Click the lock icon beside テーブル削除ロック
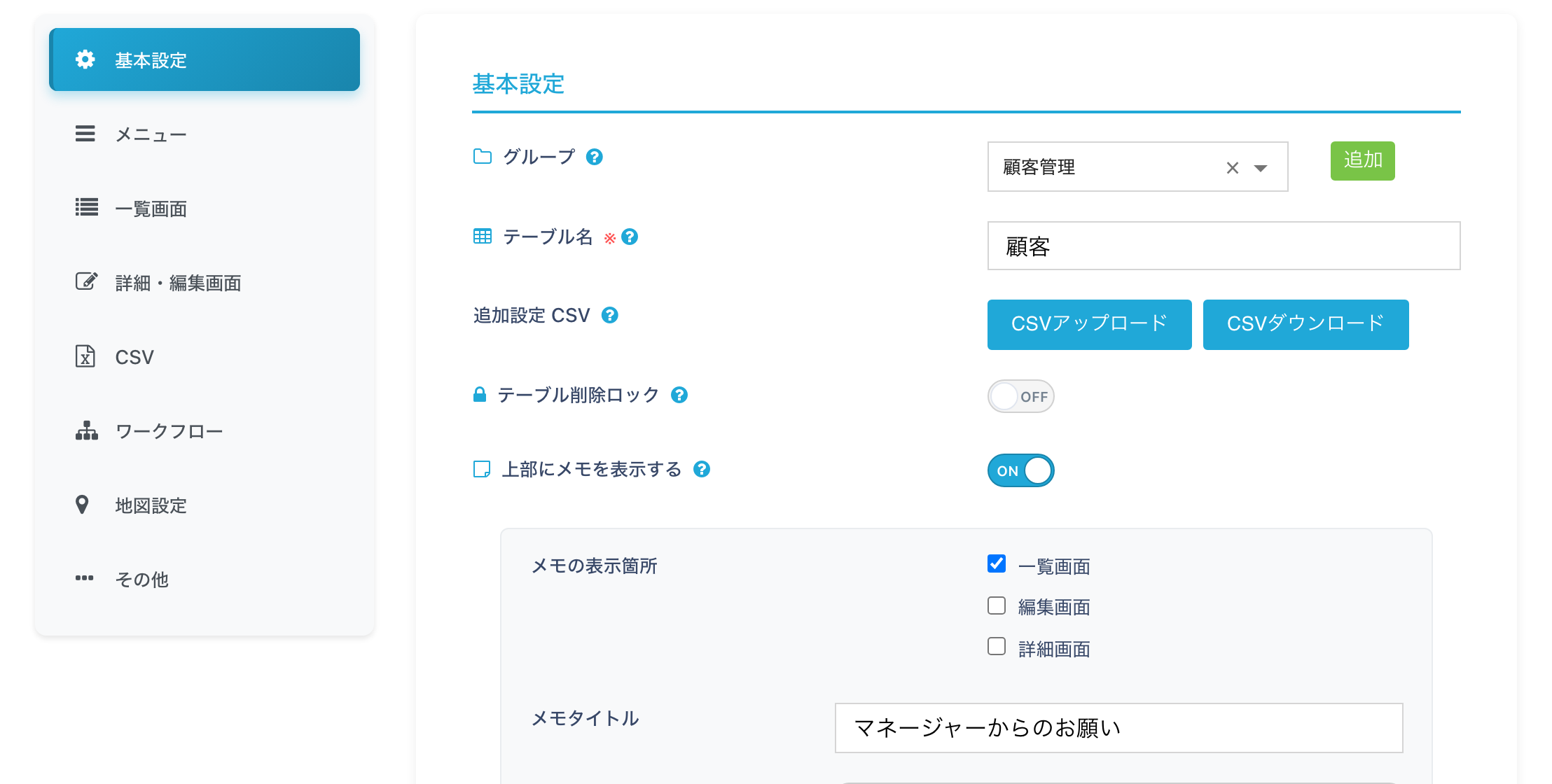Image resolution: width=1552 pixels, height=784 pixels. click(480, 395)
